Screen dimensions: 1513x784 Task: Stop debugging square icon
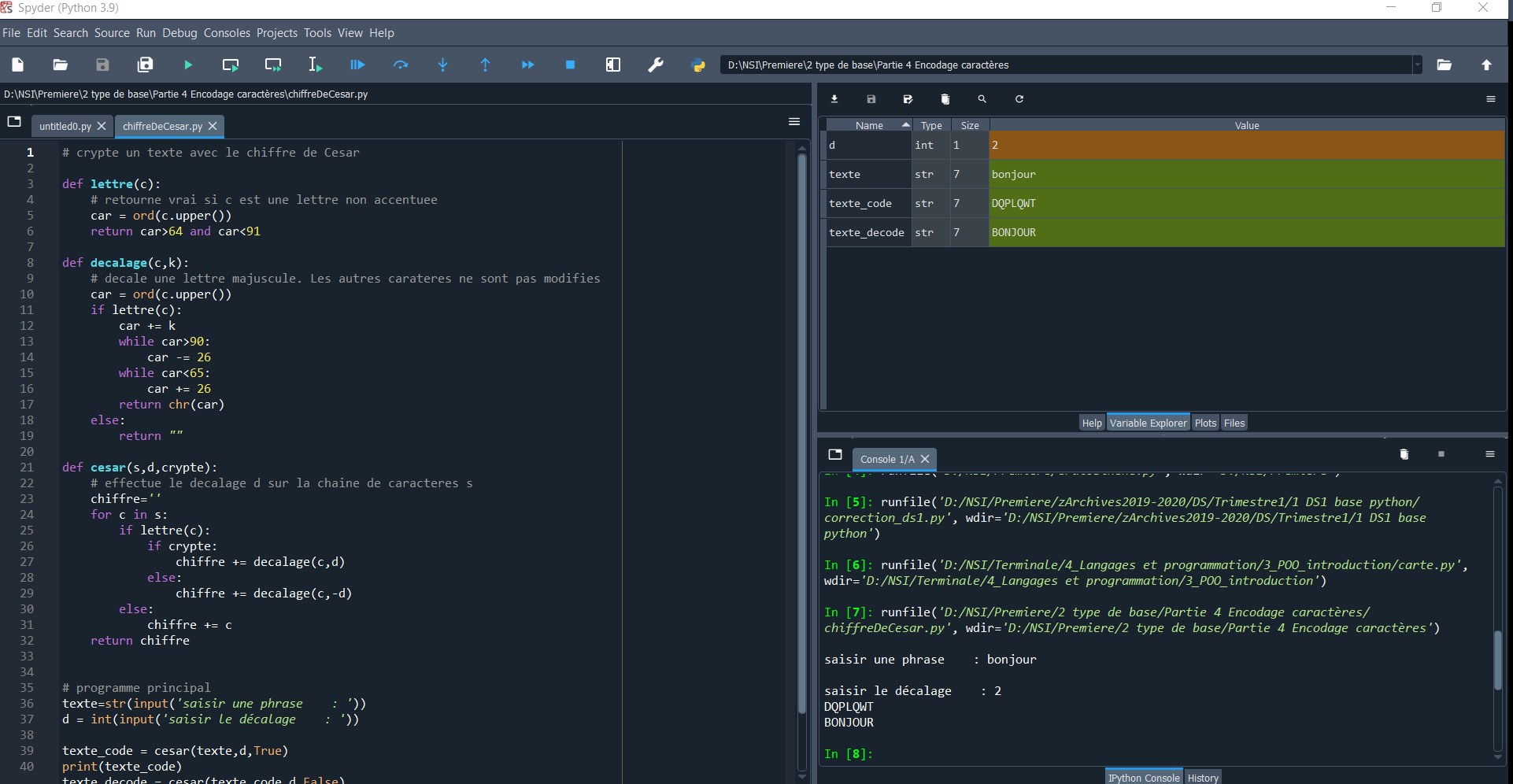[571, 65]
